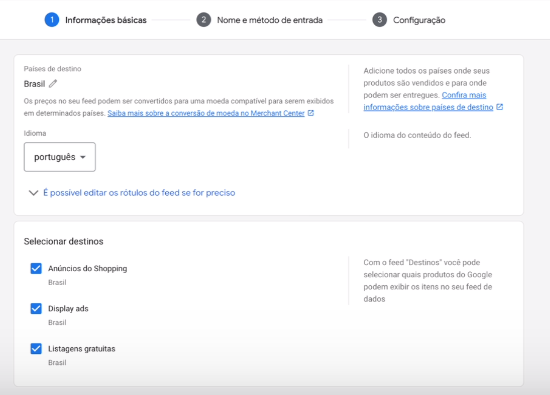Click external link icon after países de destino link
550x395 pixels.
(x=500, y=107)
